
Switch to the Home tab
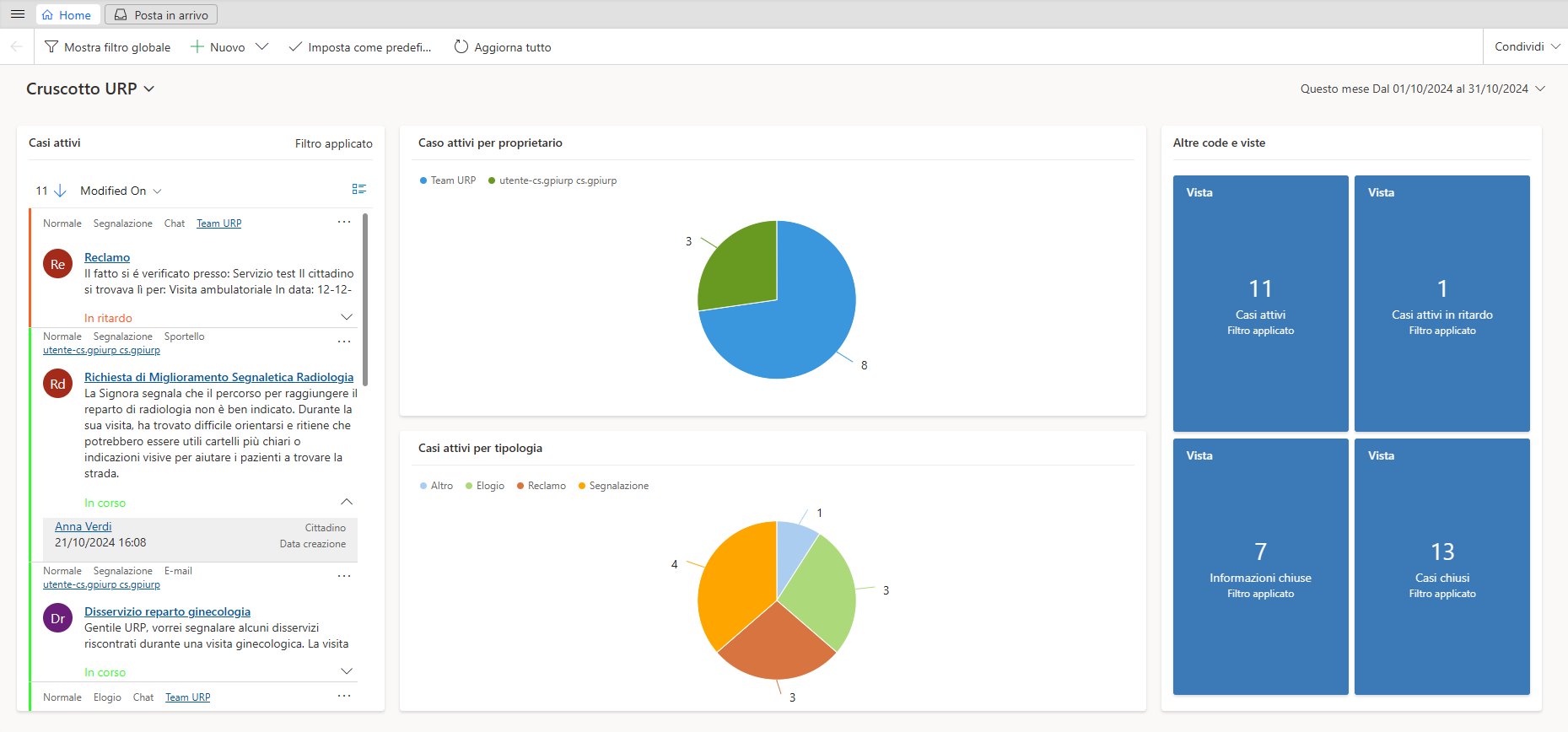click(x=67, y=15)
